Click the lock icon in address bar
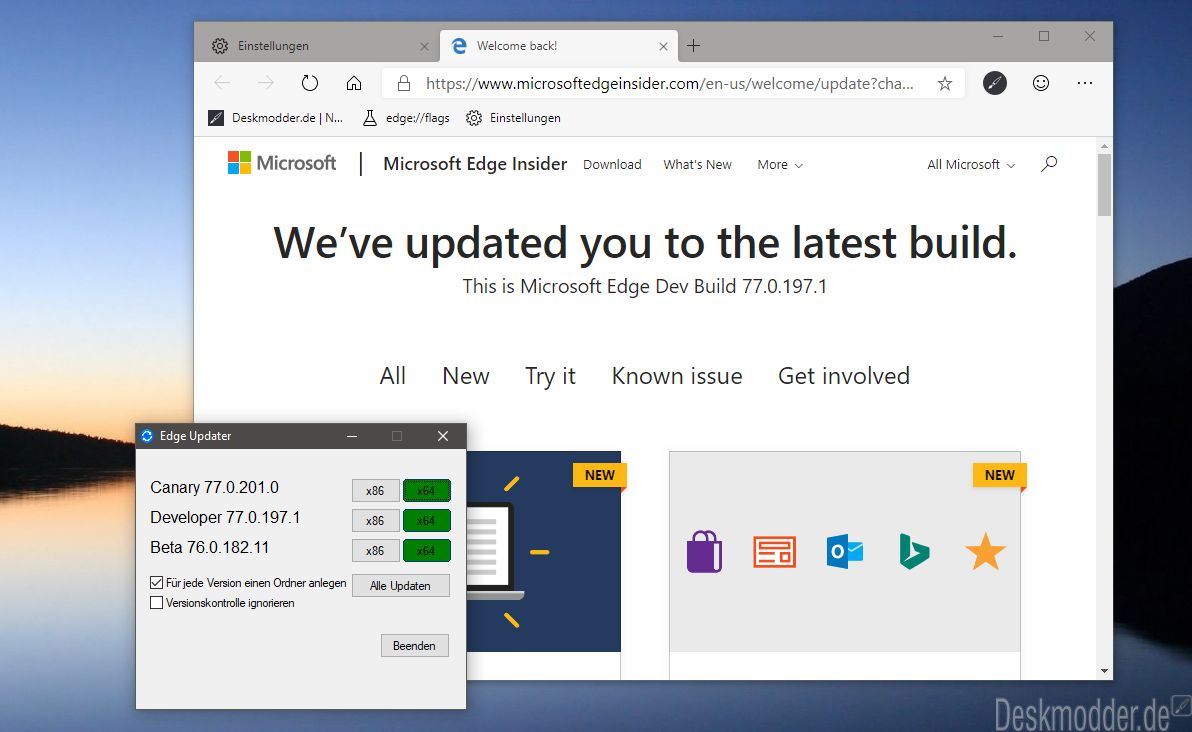Image resolution: width=1192 pixels, height=732 pixels. click(x=404, y=83)
